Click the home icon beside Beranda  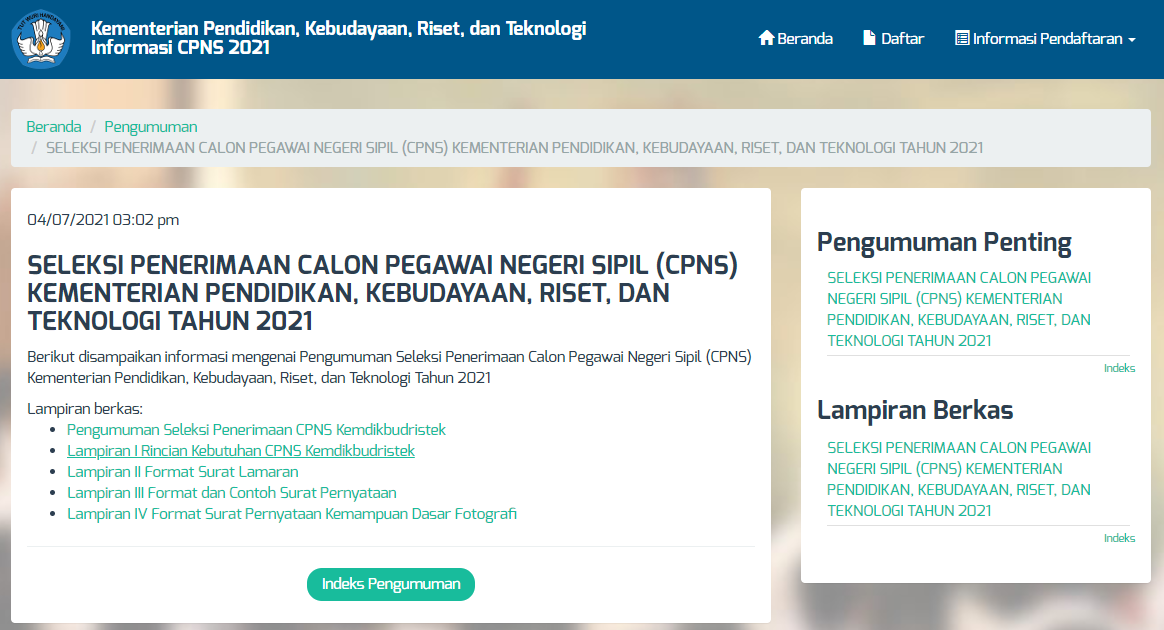[x=764, y=38]
